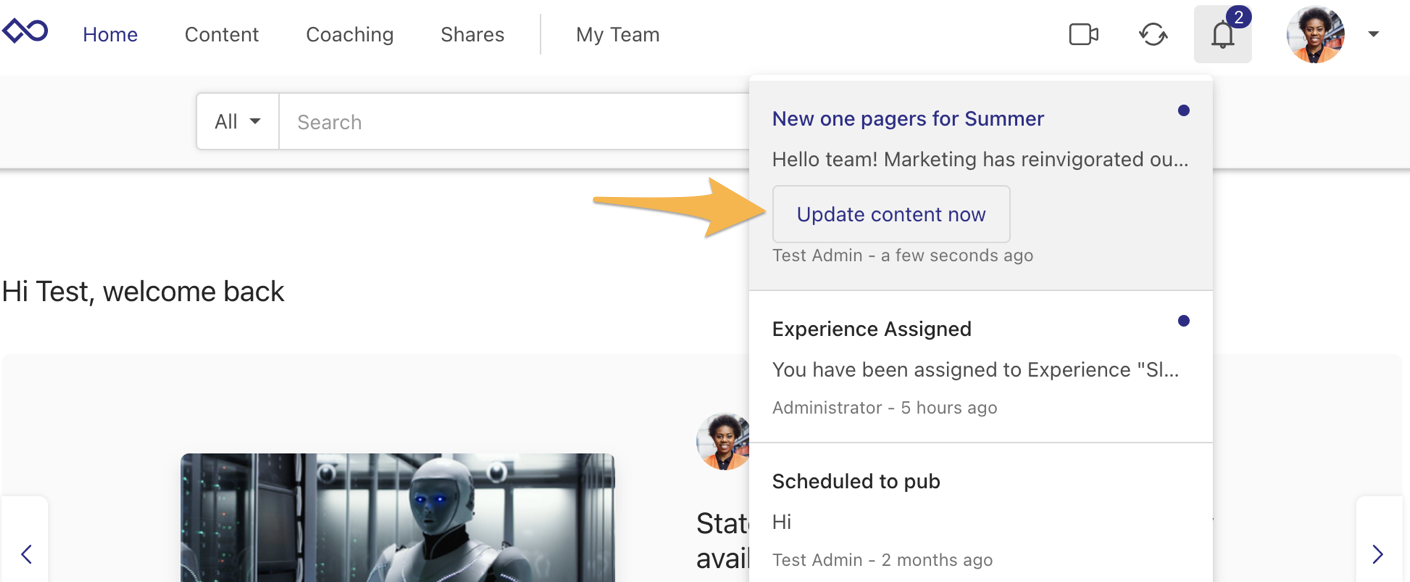1410x582 pixels.
Task: Switch to the Coaching tab
Action: pyautogui.click(x=349, y=34)
